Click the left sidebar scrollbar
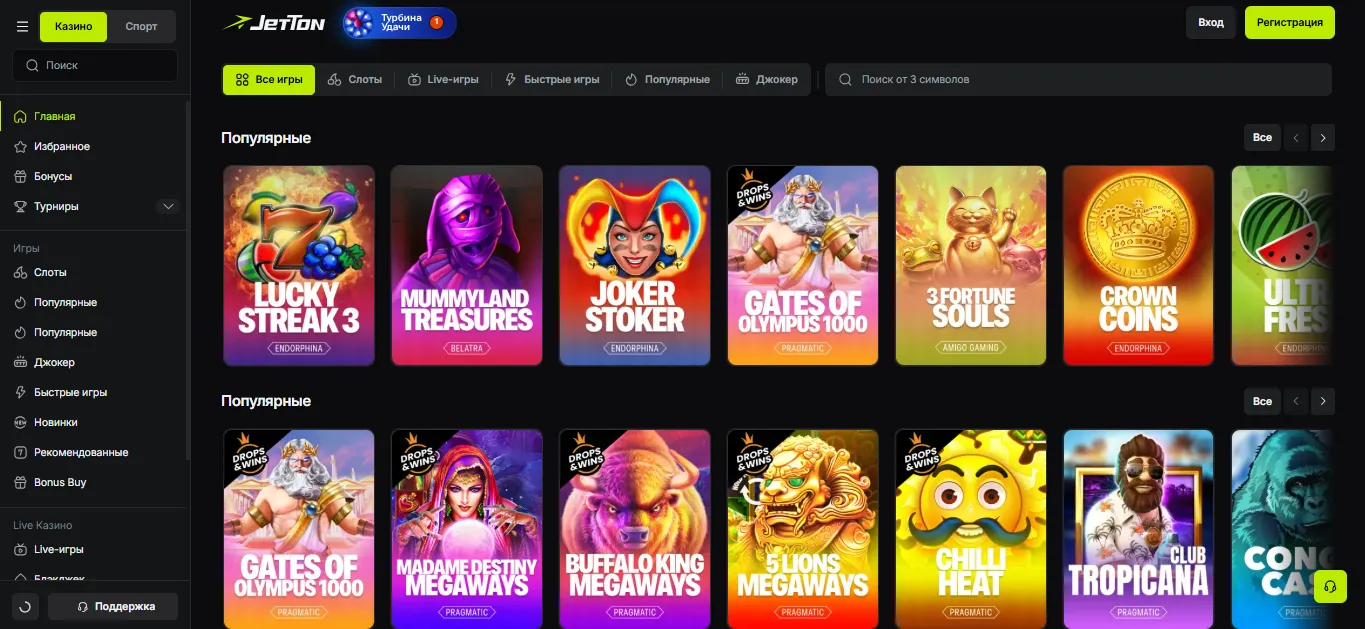The height and width of the screenshot is (629, 1365). pyautogui.click(x=188, y=280)
